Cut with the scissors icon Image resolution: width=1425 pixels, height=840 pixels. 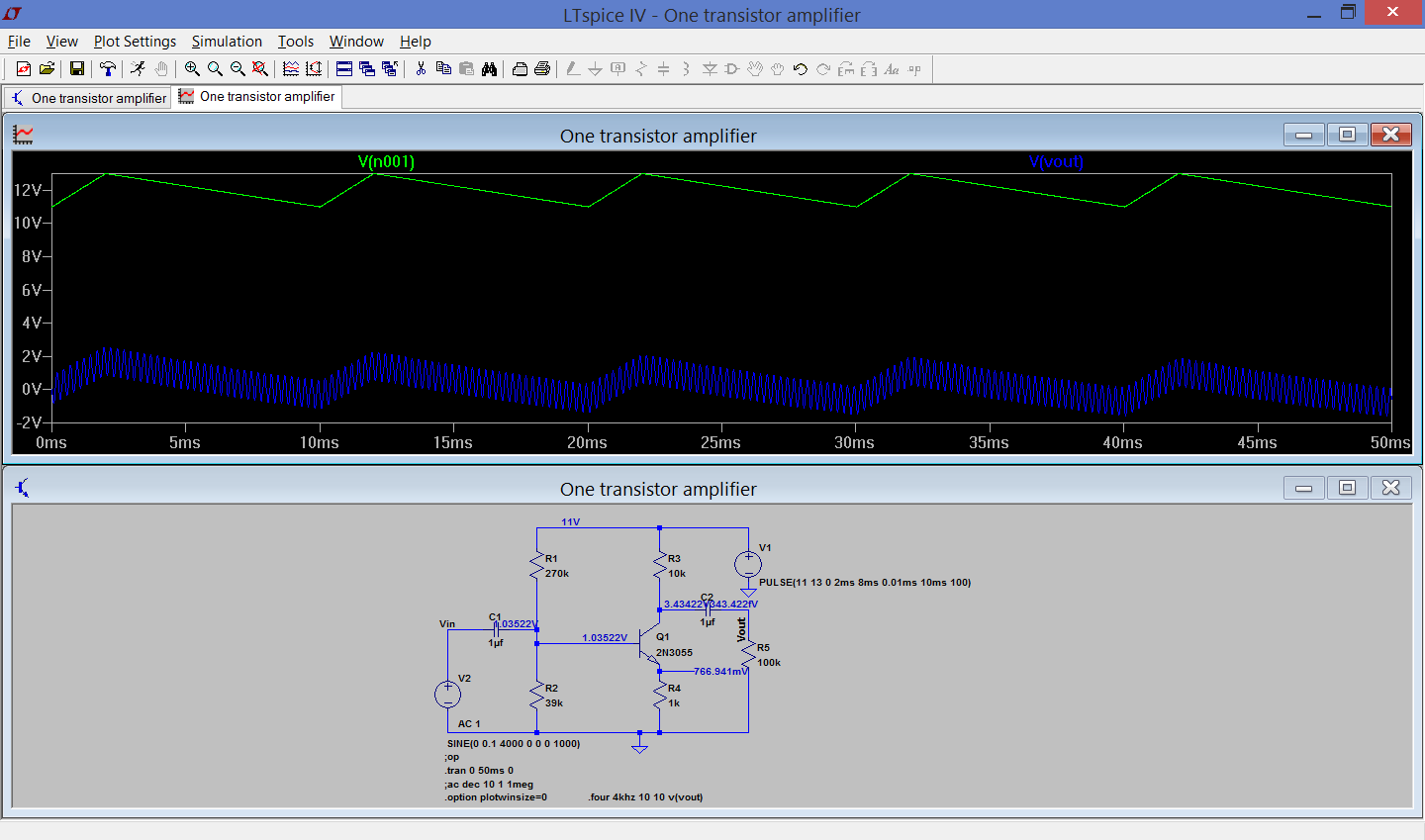point(421,68)
